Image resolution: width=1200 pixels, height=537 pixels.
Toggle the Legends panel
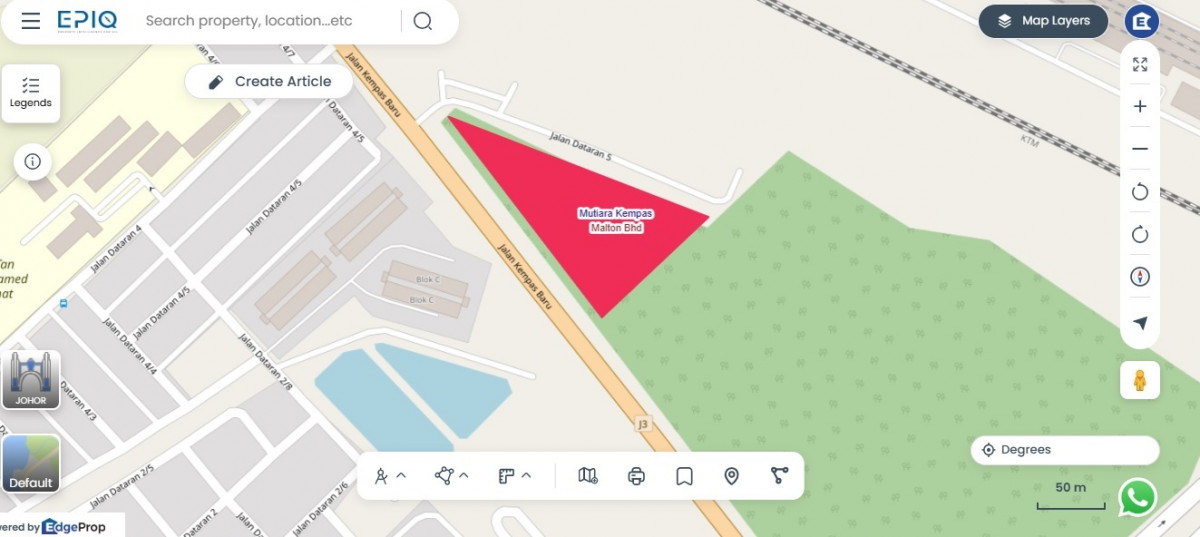click(x=31, y=93)
